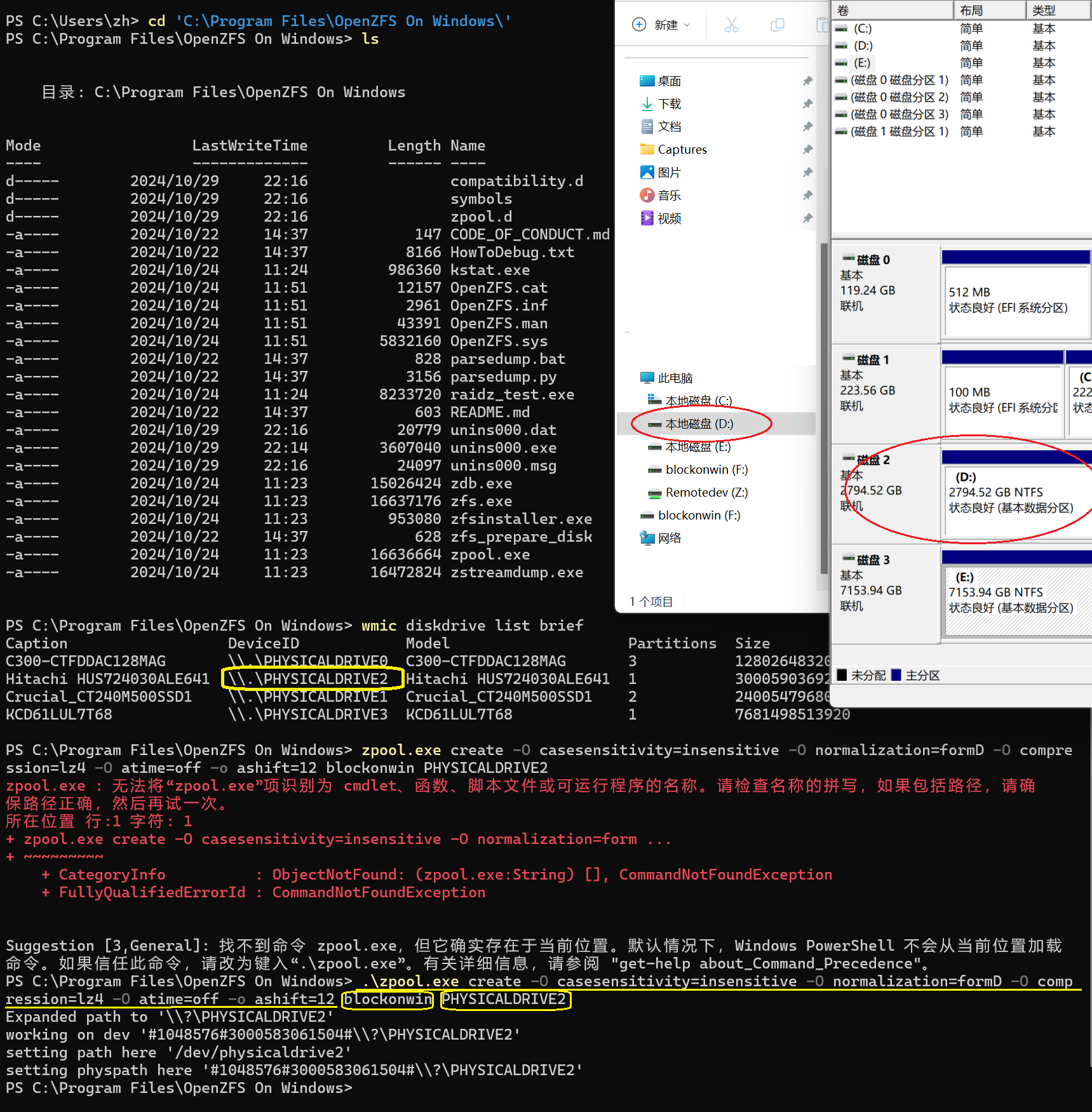Click the Copy icon in Explorer toolbar
Image resolution: width=1092 pixels, height=1112 pixels.
coord(777,25)
